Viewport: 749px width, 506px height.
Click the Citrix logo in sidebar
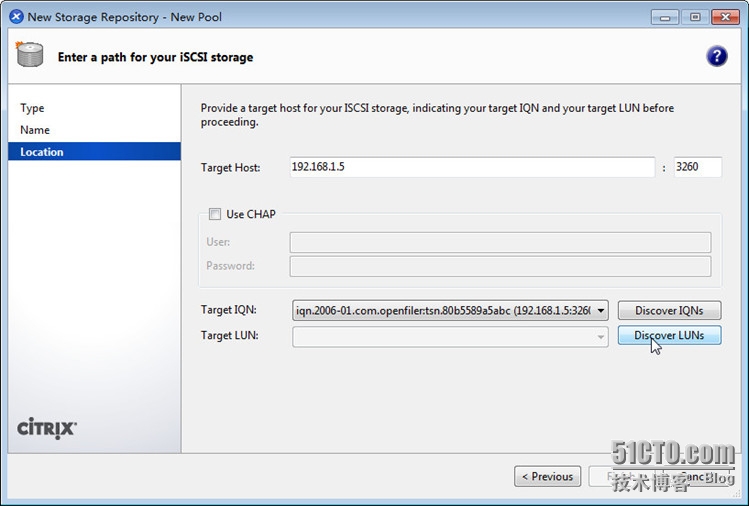(47, 428)
